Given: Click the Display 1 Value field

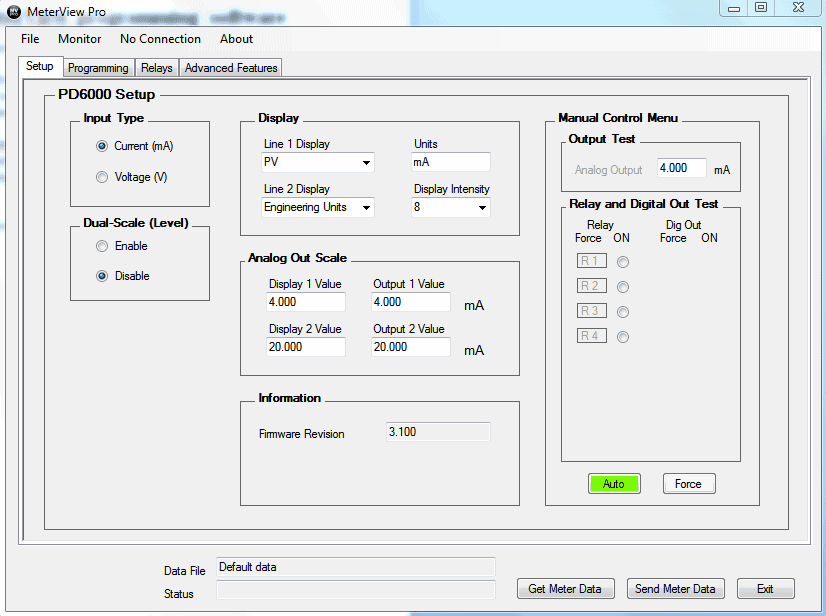Looking at the screenshot, I should (306, 302).
